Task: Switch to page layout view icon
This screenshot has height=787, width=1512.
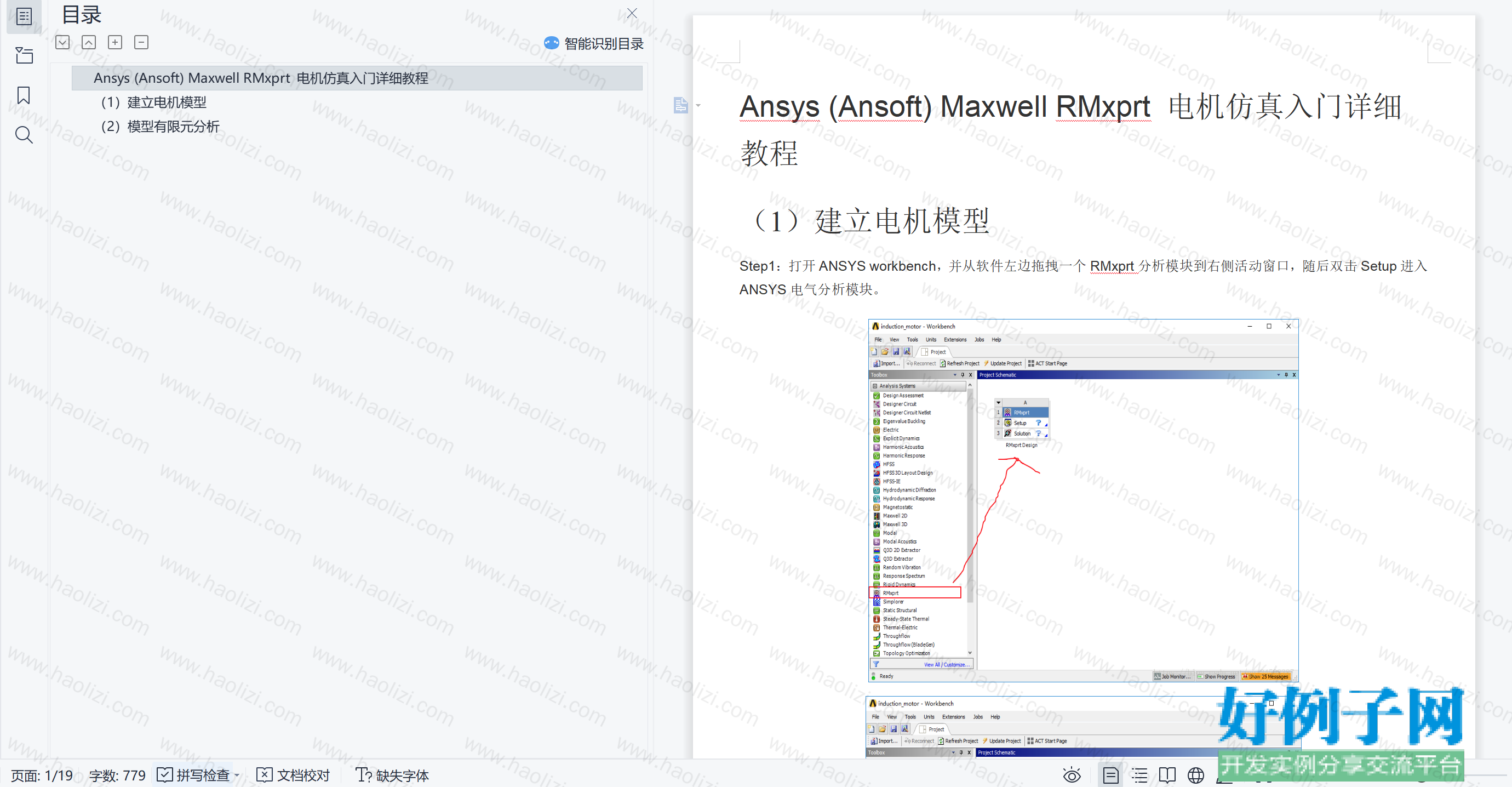Action: point(1110,775)
